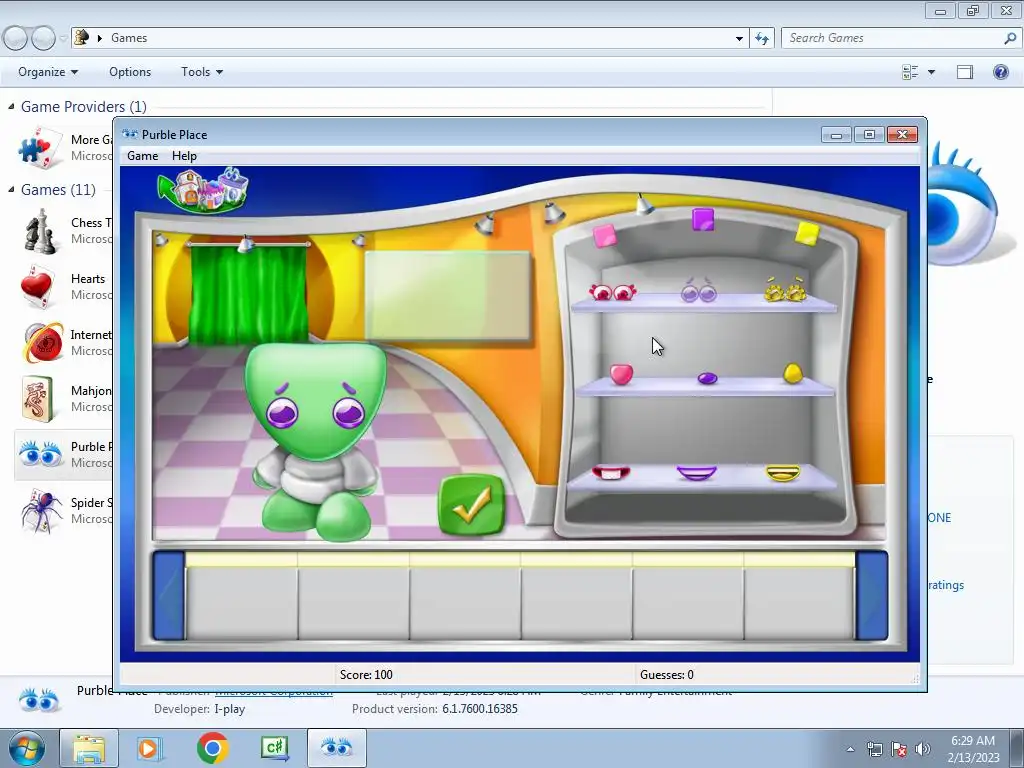1024x768 pixels.
Task: Click Options in the Games toolbar
Action: (x=130, y=72)
